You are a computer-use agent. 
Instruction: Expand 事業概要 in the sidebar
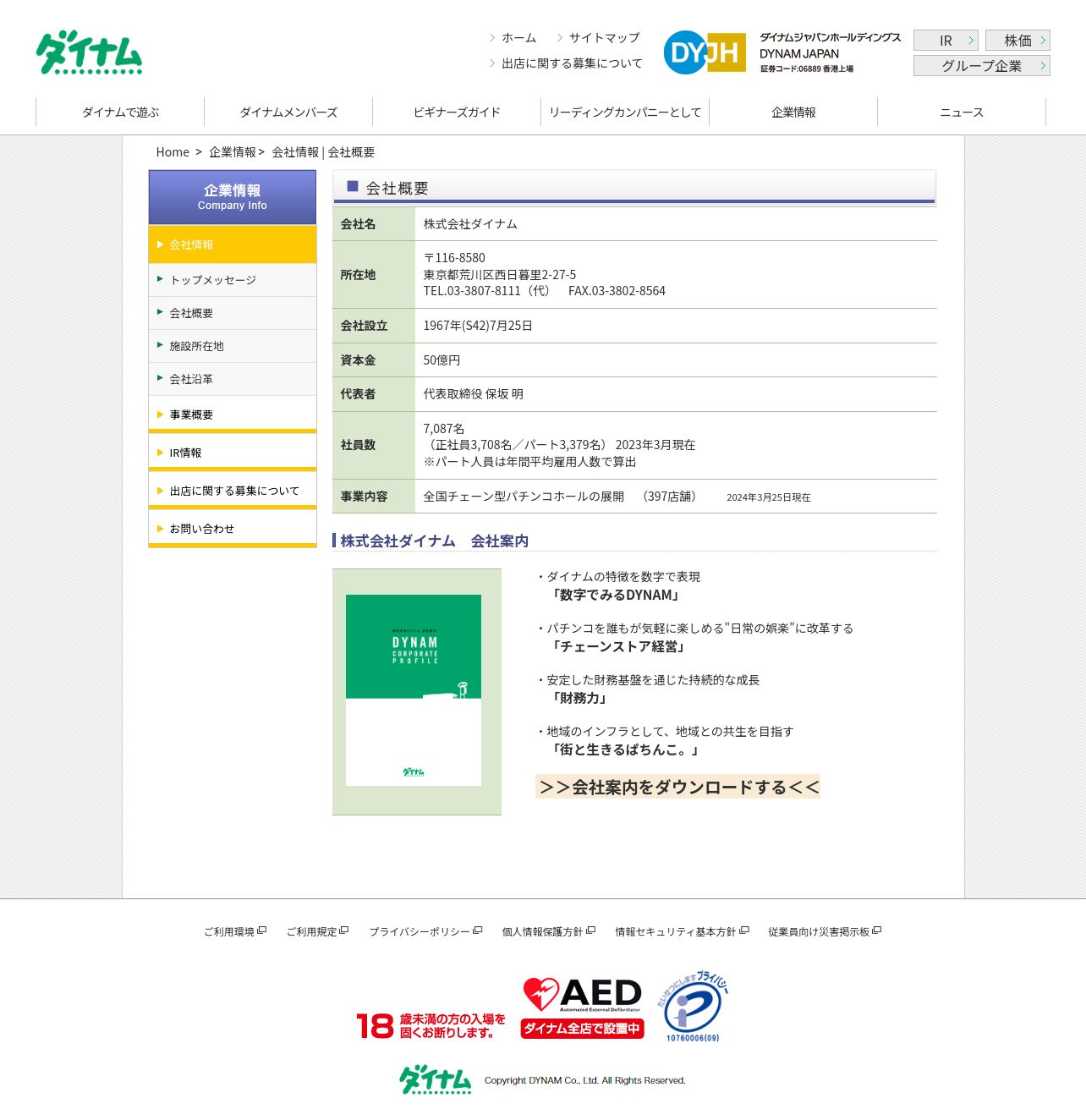[233, 415]
